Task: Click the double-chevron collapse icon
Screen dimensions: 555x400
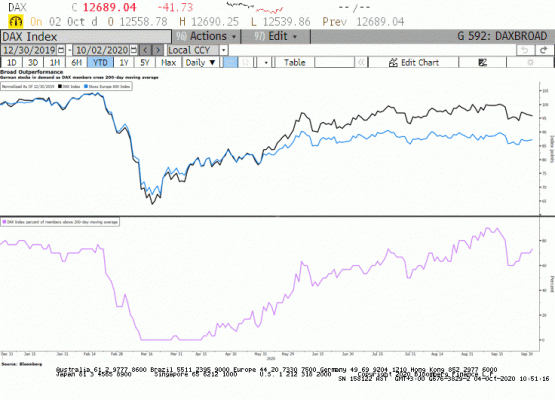Action: 361,63
